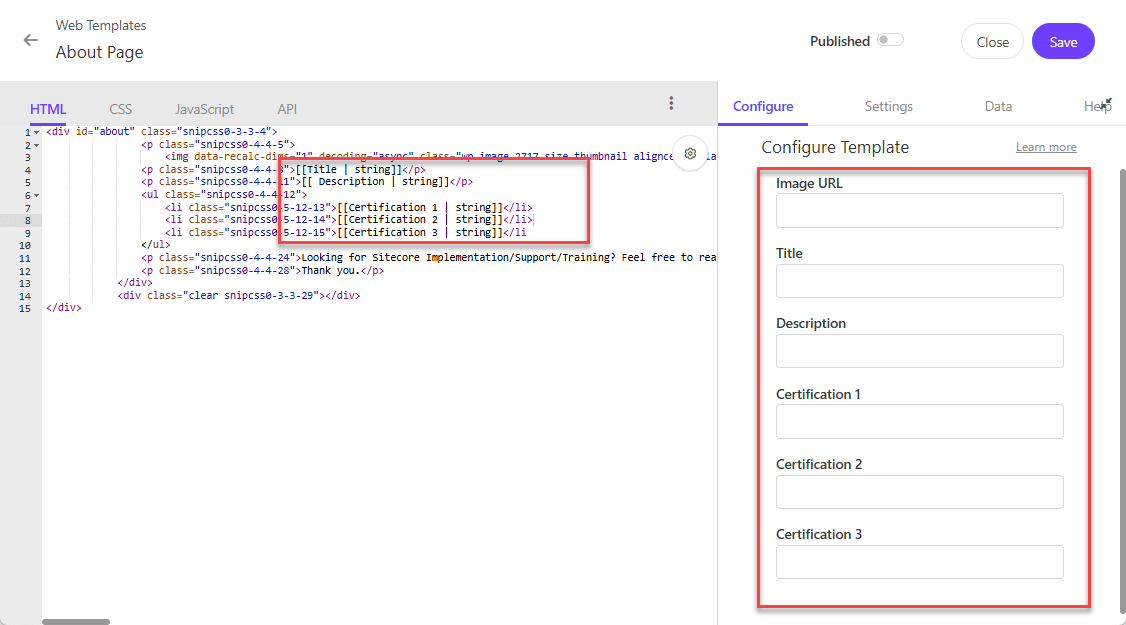Collapse the code fold at line 2
This screenshot has width=1126, height=625.
pos(36,145)
